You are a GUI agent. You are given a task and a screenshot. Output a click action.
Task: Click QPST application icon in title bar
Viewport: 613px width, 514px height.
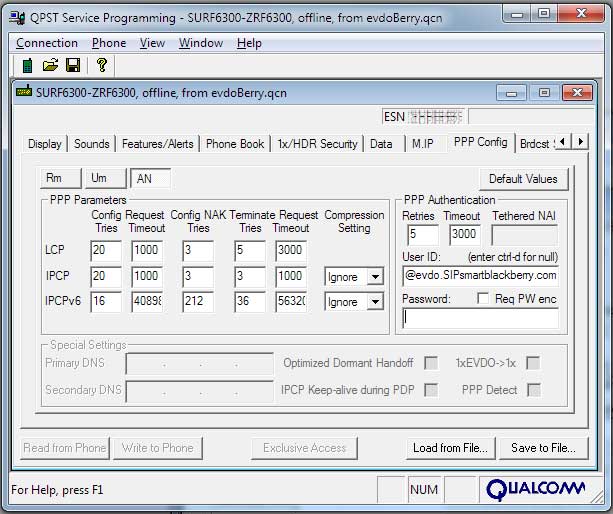coord(17,18)
